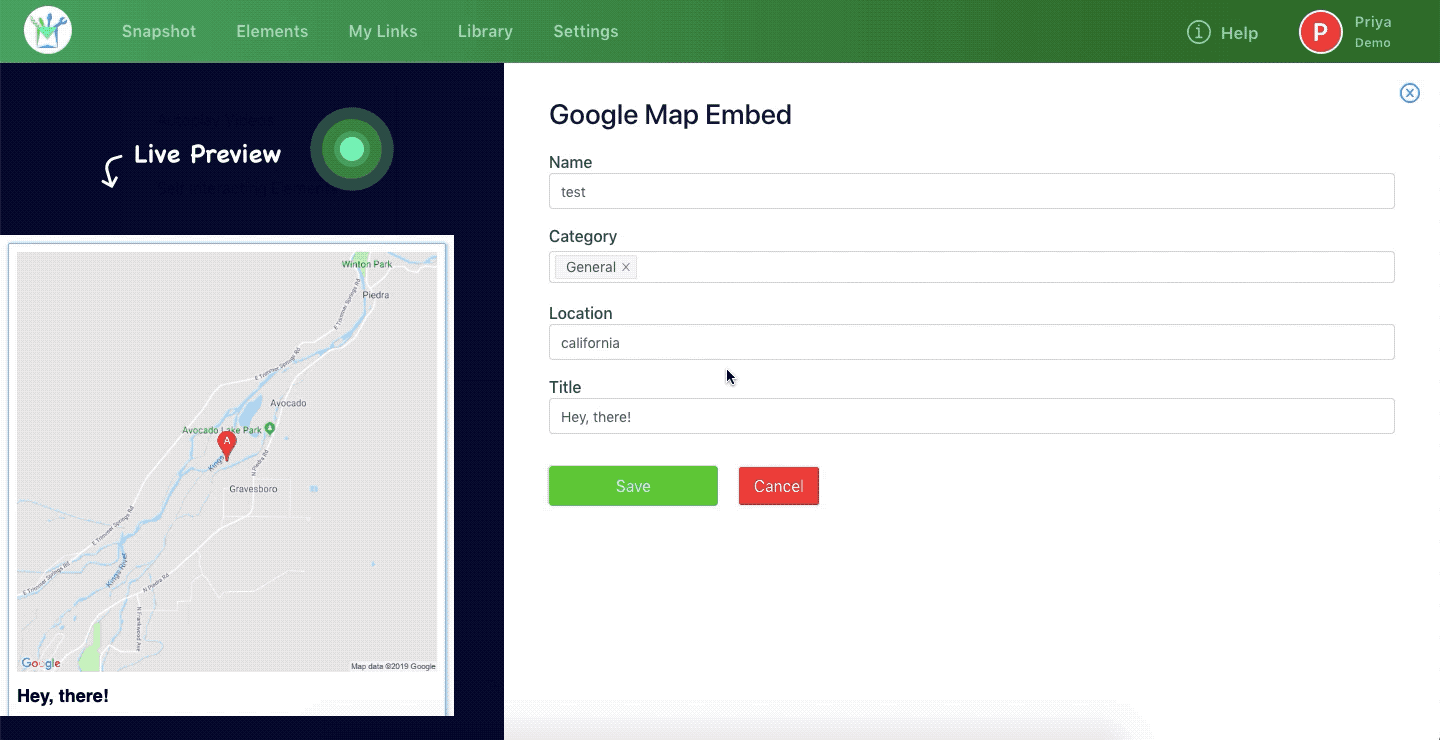Click the Piedra label on the map
1440x740 pixels.
coord(376,295)
